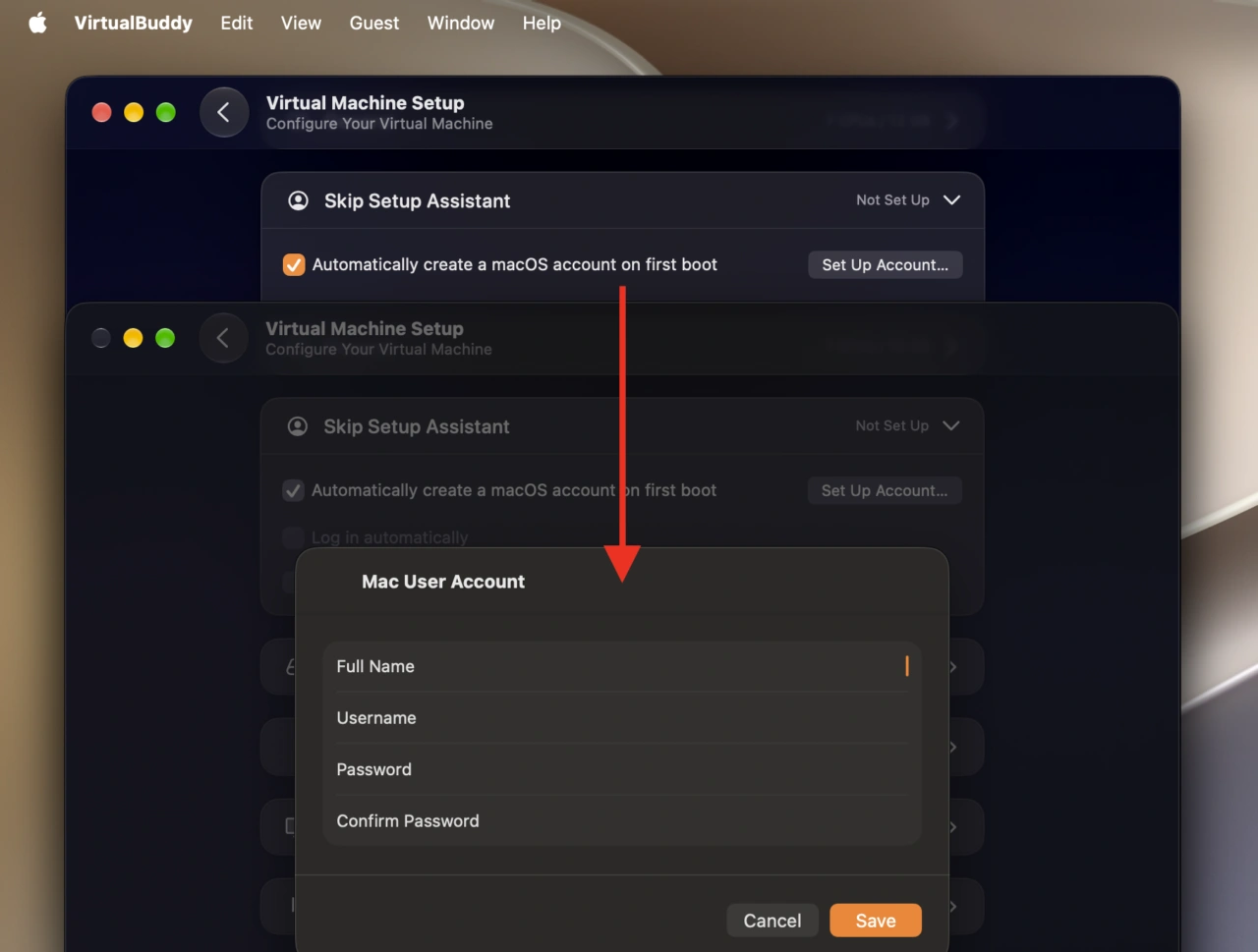Activate the Confirm Password field
Viewport: 1258px width, 952px height.
622,821
